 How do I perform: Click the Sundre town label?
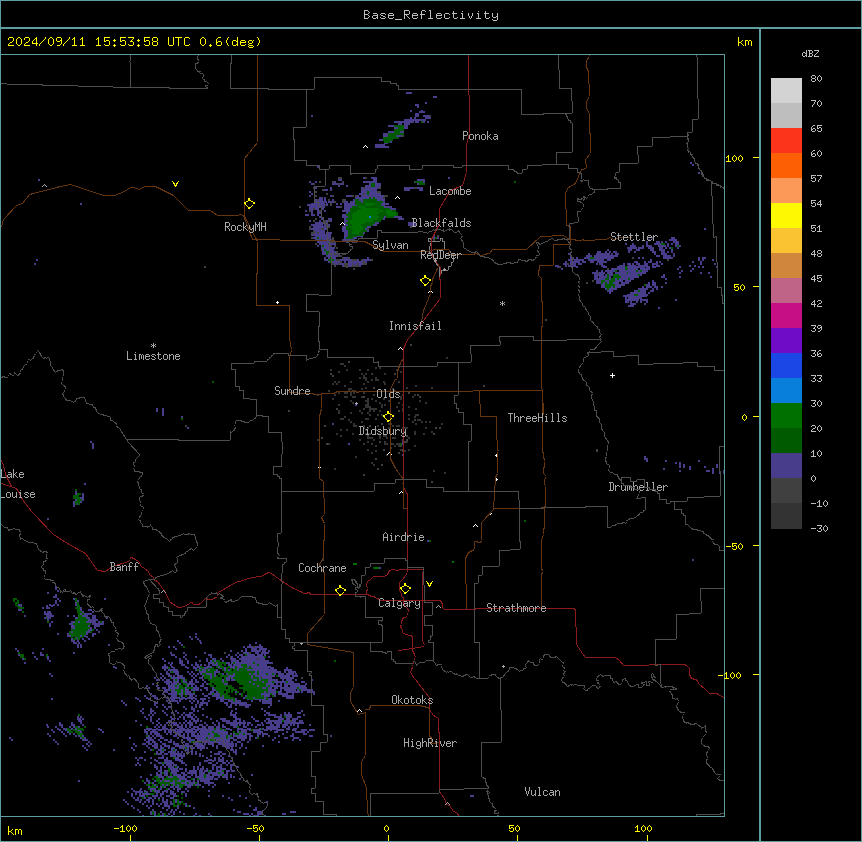coord(292,391)
